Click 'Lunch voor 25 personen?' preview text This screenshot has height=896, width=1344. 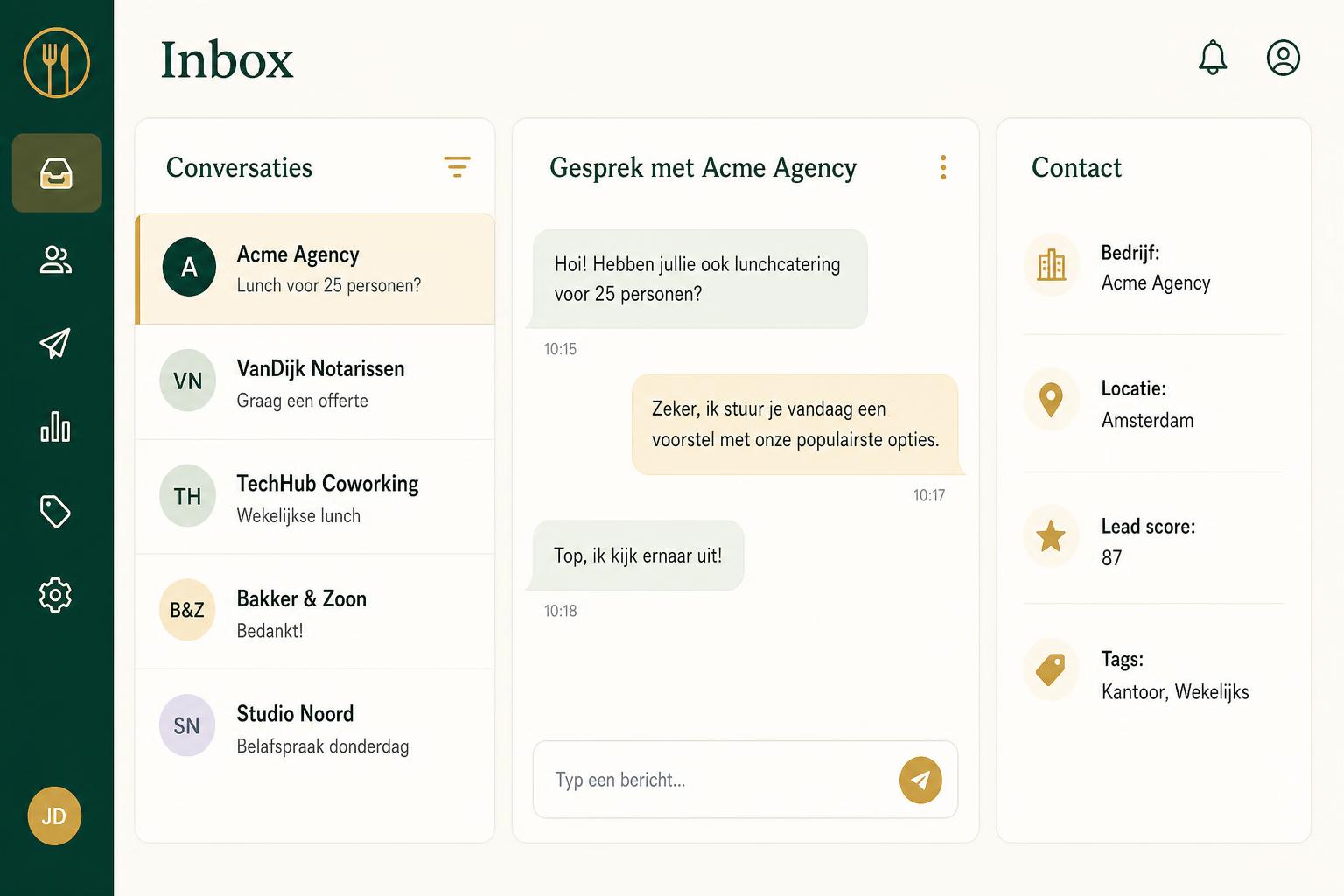(329, 285)
